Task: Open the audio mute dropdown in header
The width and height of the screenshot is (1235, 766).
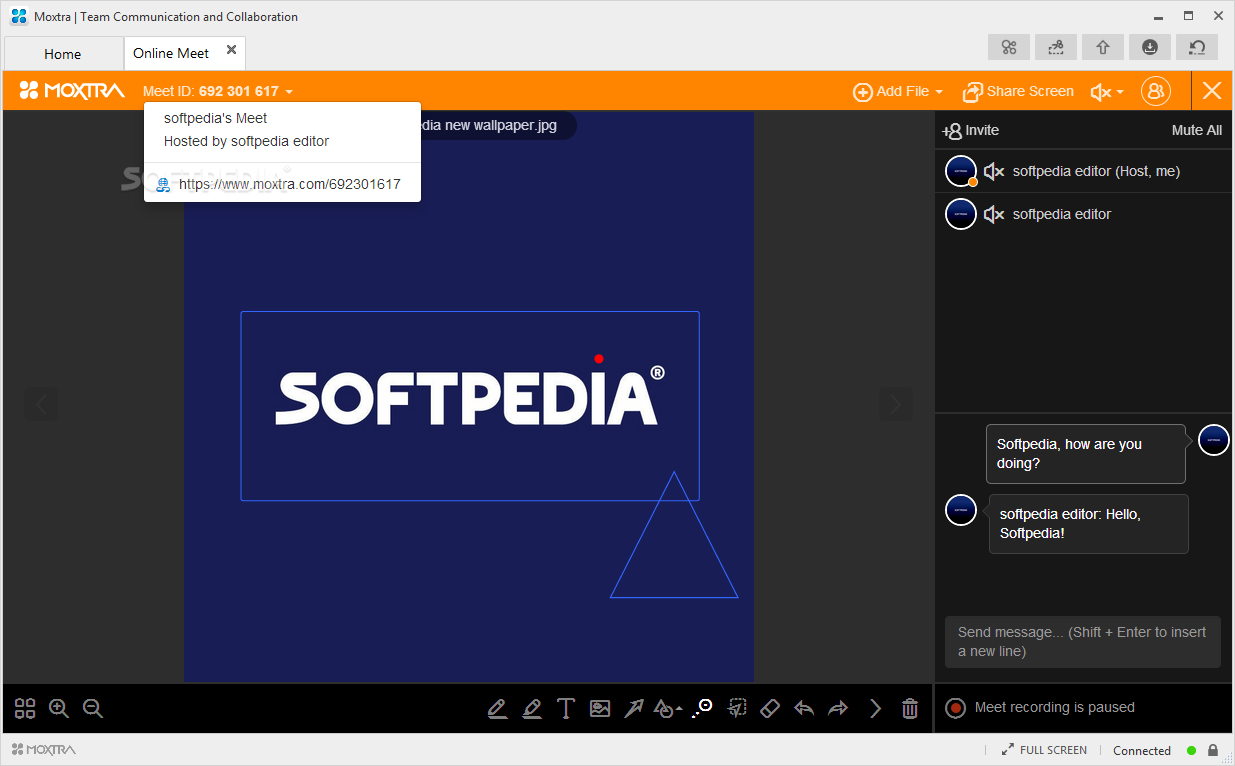Action: coord(1107,91)
